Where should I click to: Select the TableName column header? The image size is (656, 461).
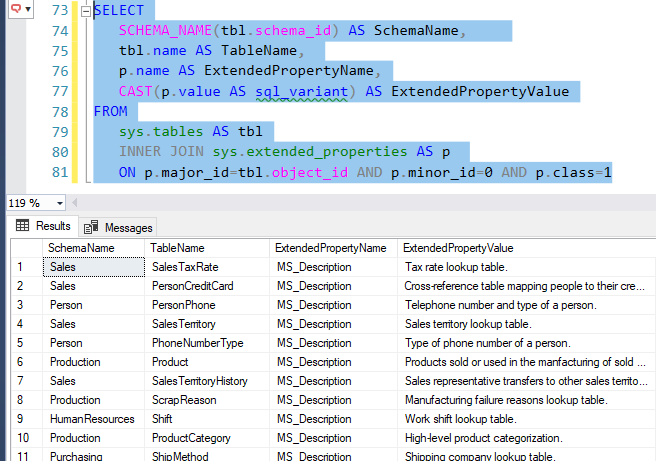click(207, 248)
